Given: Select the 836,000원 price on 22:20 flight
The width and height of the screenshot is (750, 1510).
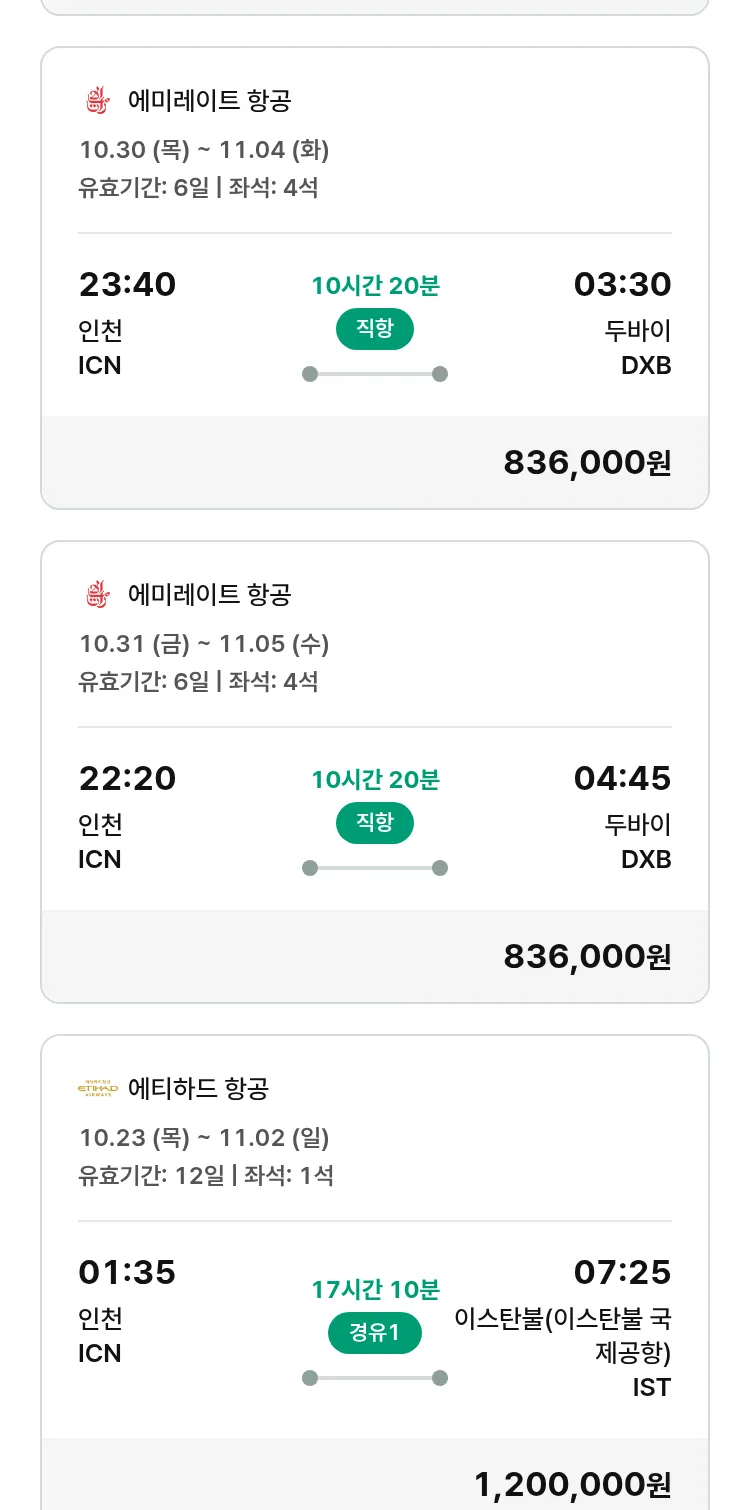Looking at the screenshot, I should pos(587,957).
